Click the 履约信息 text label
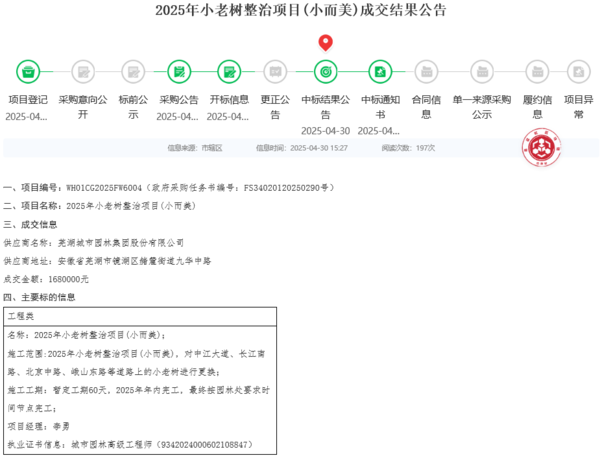This screenshot has height=458, width=600. coord(530,100)
